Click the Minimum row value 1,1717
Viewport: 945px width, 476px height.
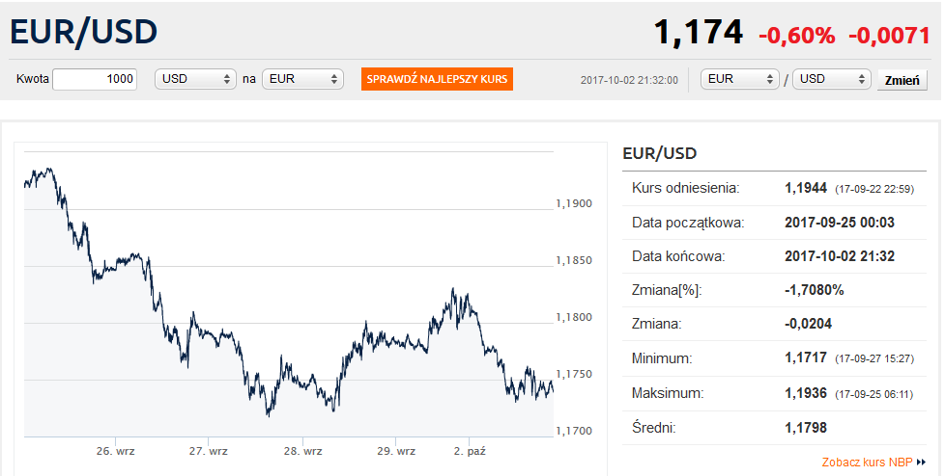pyautogui.click(x=806, y=358)
